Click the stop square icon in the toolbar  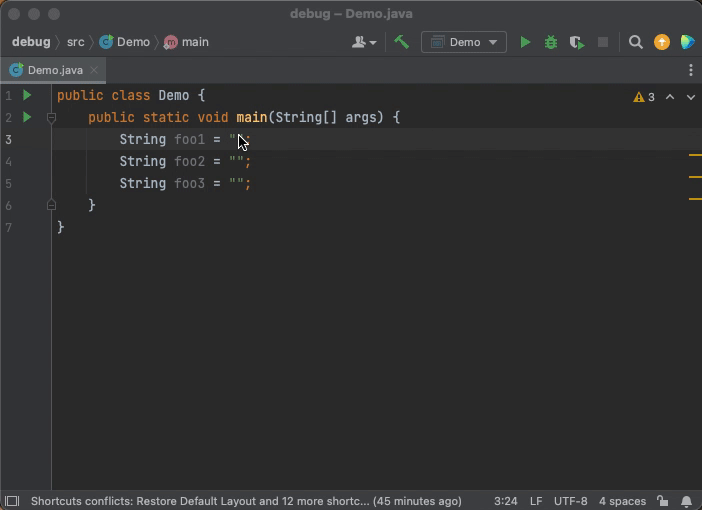click(x=603, y=43)
